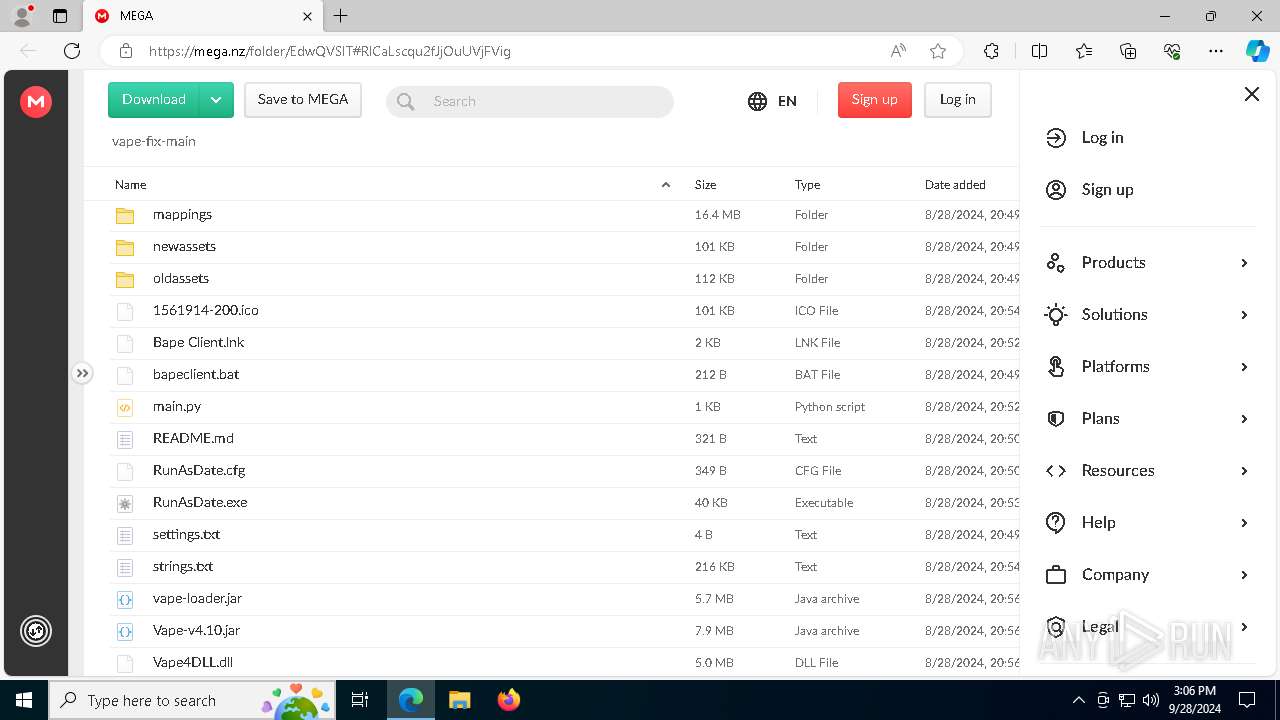Expand the Help menu chevron
The height and width of the screenshot is (720, 1280).
coord(1244,523)
